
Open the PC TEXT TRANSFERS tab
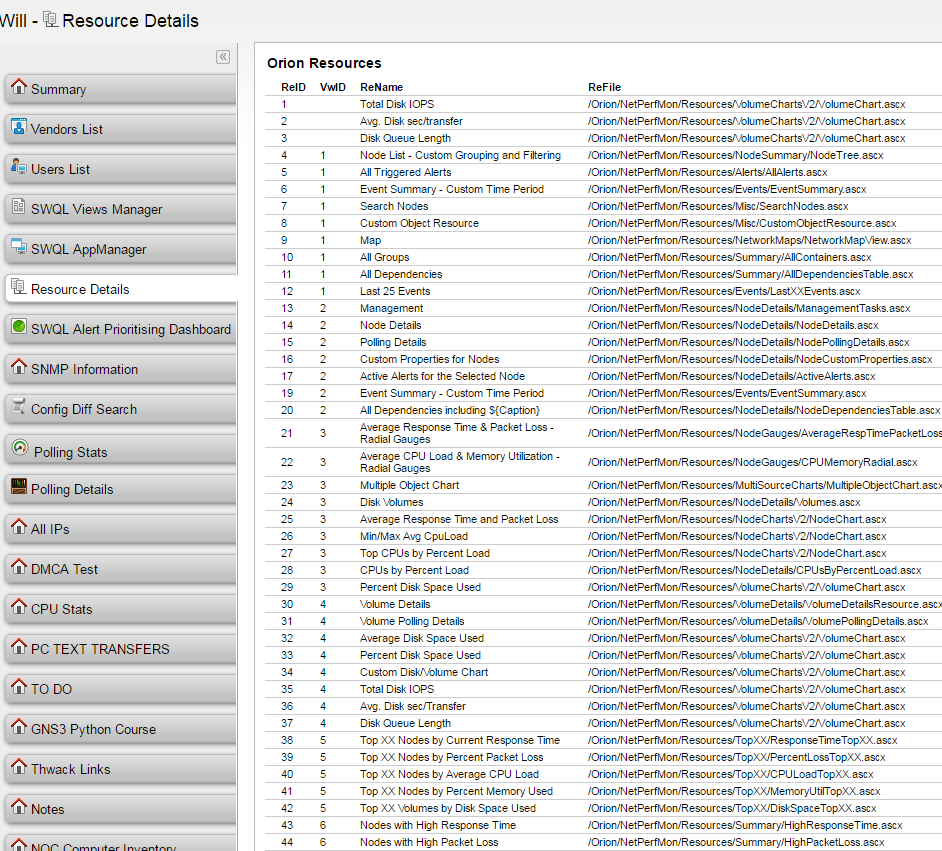(121, 649)
